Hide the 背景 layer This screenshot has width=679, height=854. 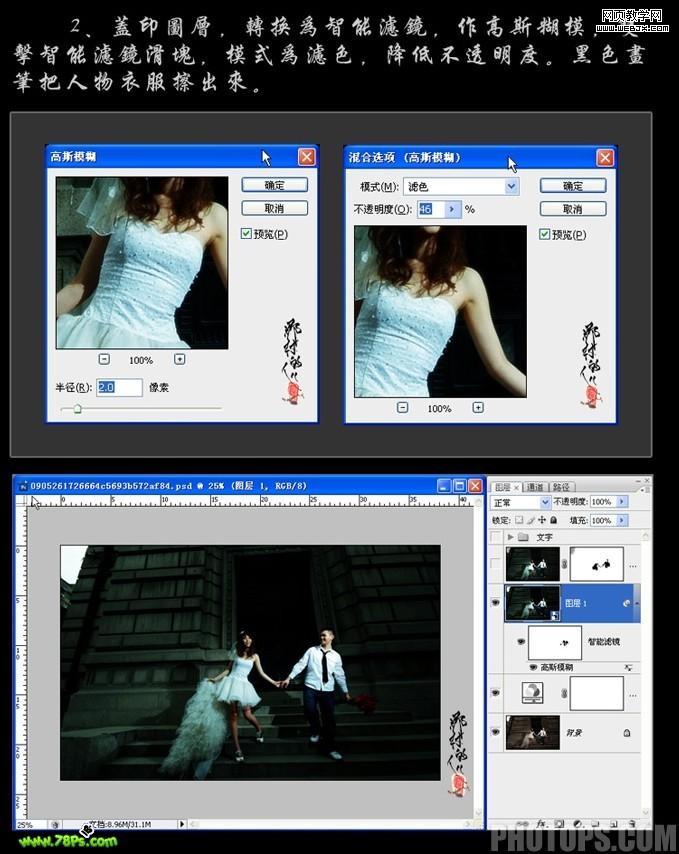[496, 733]
